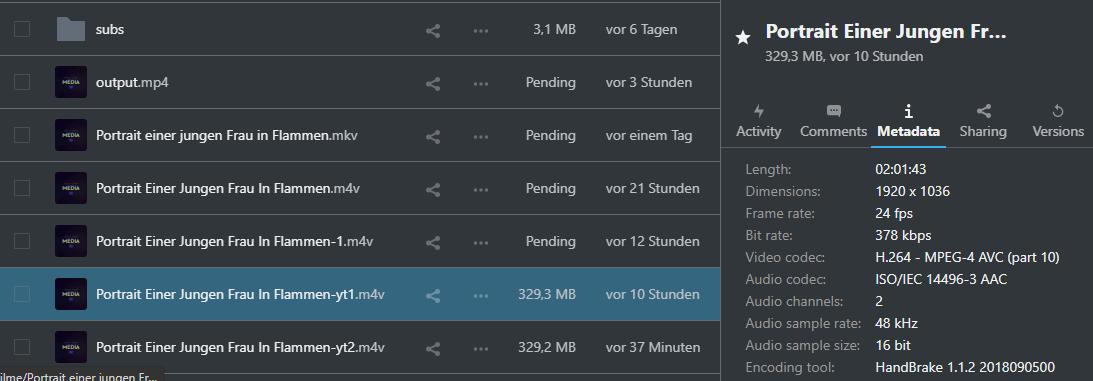Open three-dot menu for Flammen.mkv
This screenshot has height=381, width=1093.
[480, 137]
